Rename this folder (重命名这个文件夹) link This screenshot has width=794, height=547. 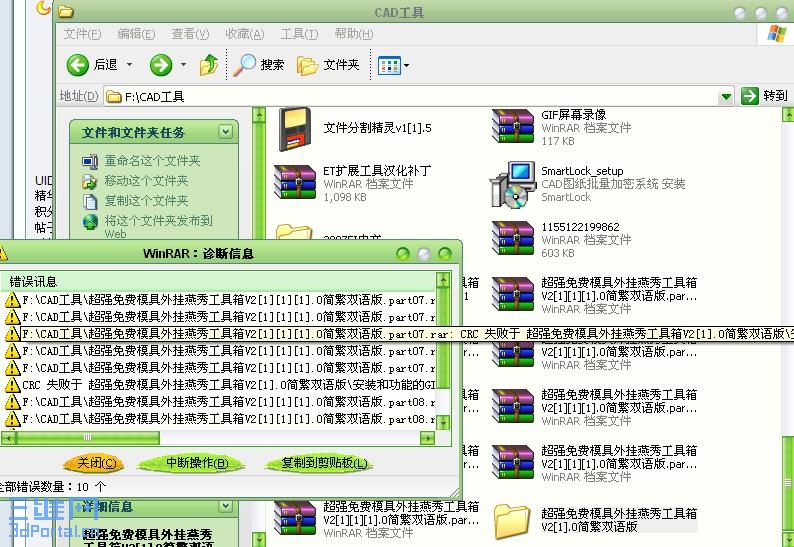click(152, 161)
